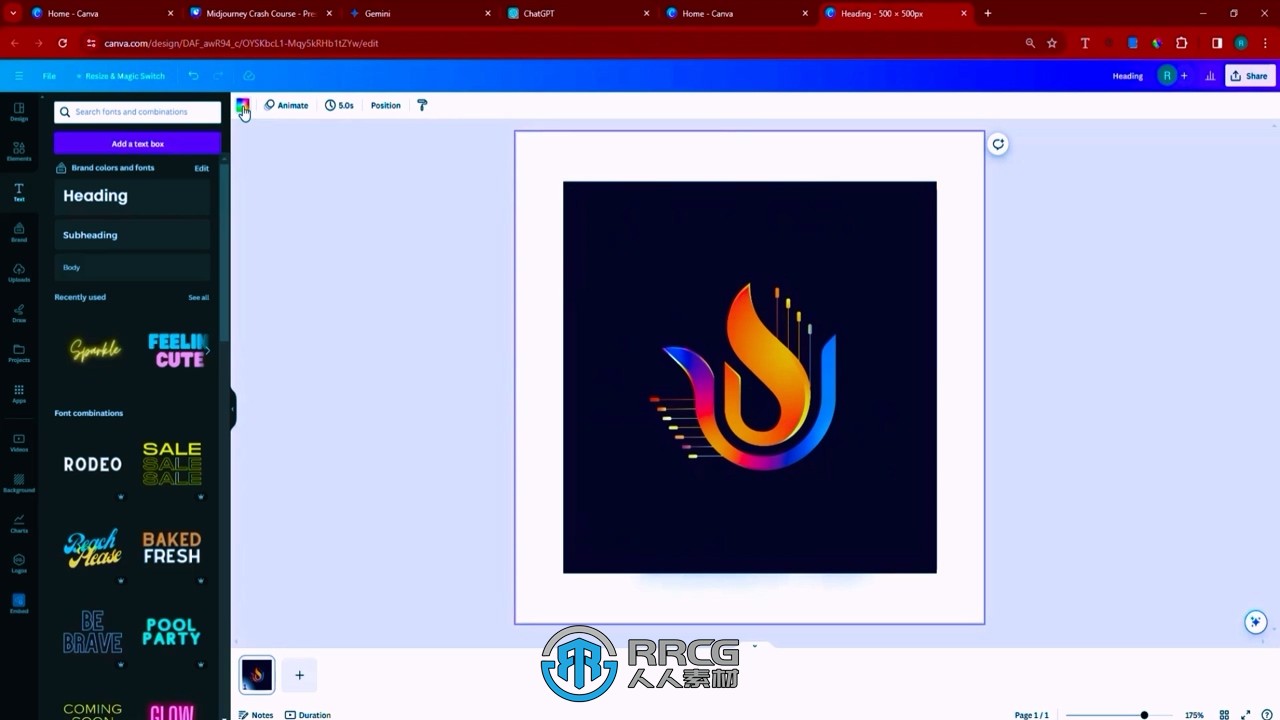Open the Position panel
The image size is (1280, 720).
(x=385, y=105)
